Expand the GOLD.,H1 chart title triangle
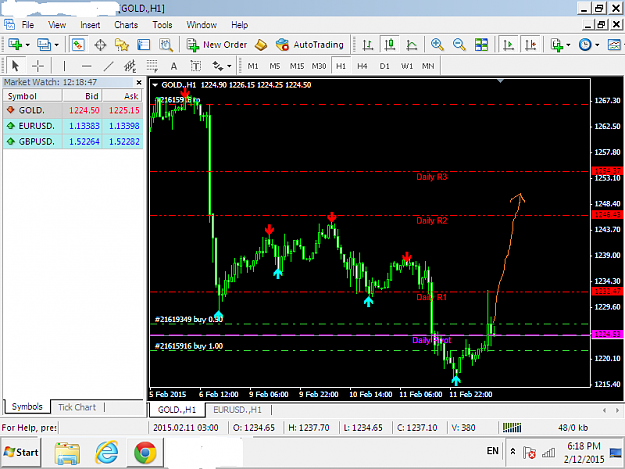Image resolution: width=625 pixels, height=469 pixels. tap(155, 85)
